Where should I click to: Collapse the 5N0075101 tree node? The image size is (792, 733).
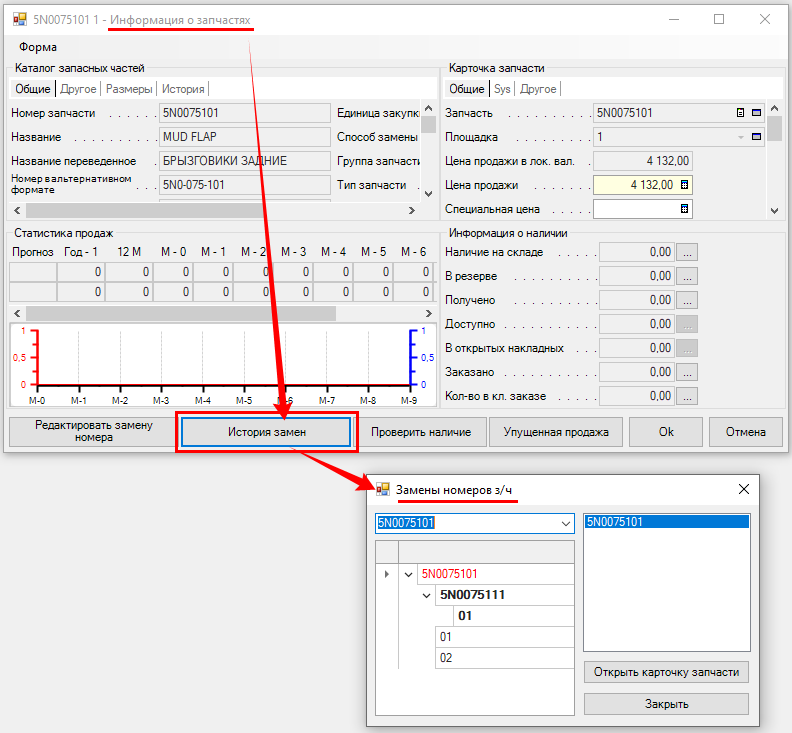(407, 574)
